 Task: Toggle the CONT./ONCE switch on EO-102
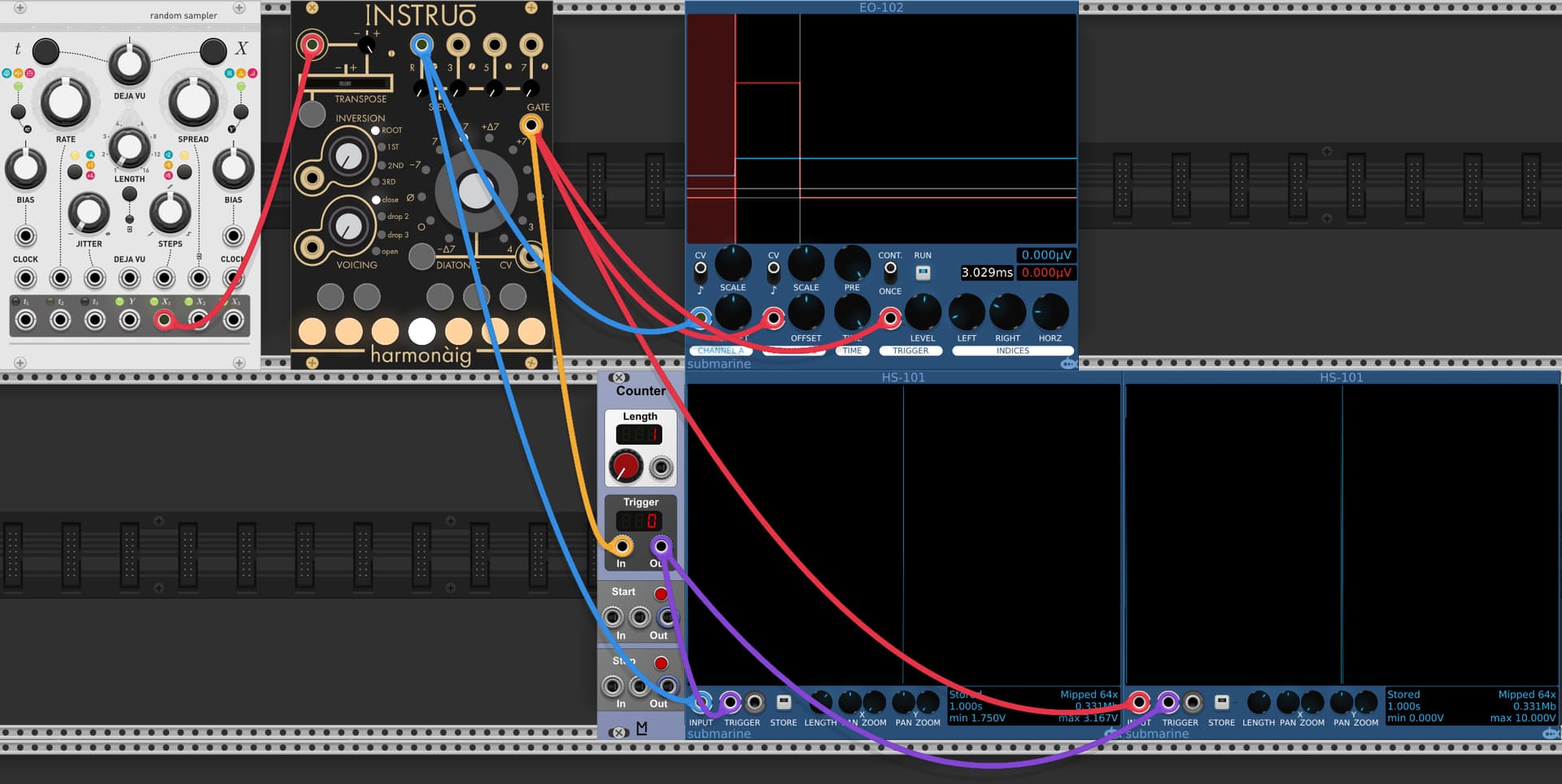(890, 268)
